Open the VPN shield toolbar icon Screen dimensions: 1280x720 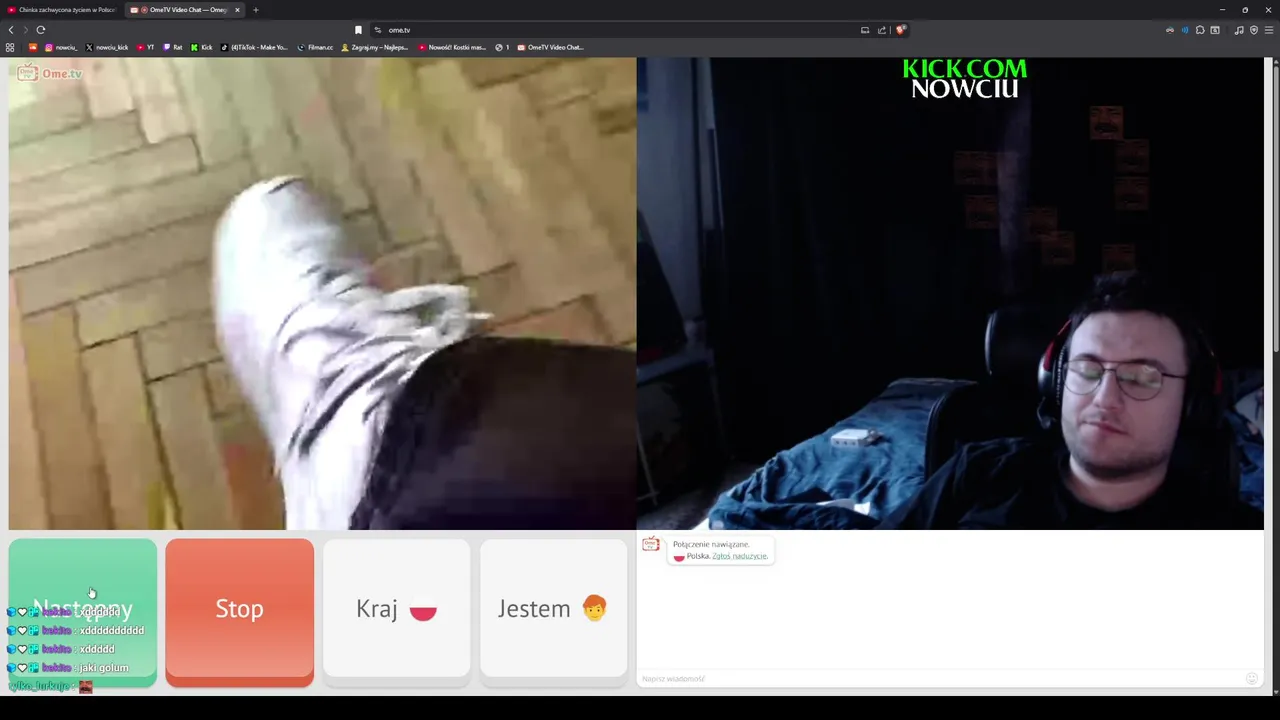[x=1254, y=30]
